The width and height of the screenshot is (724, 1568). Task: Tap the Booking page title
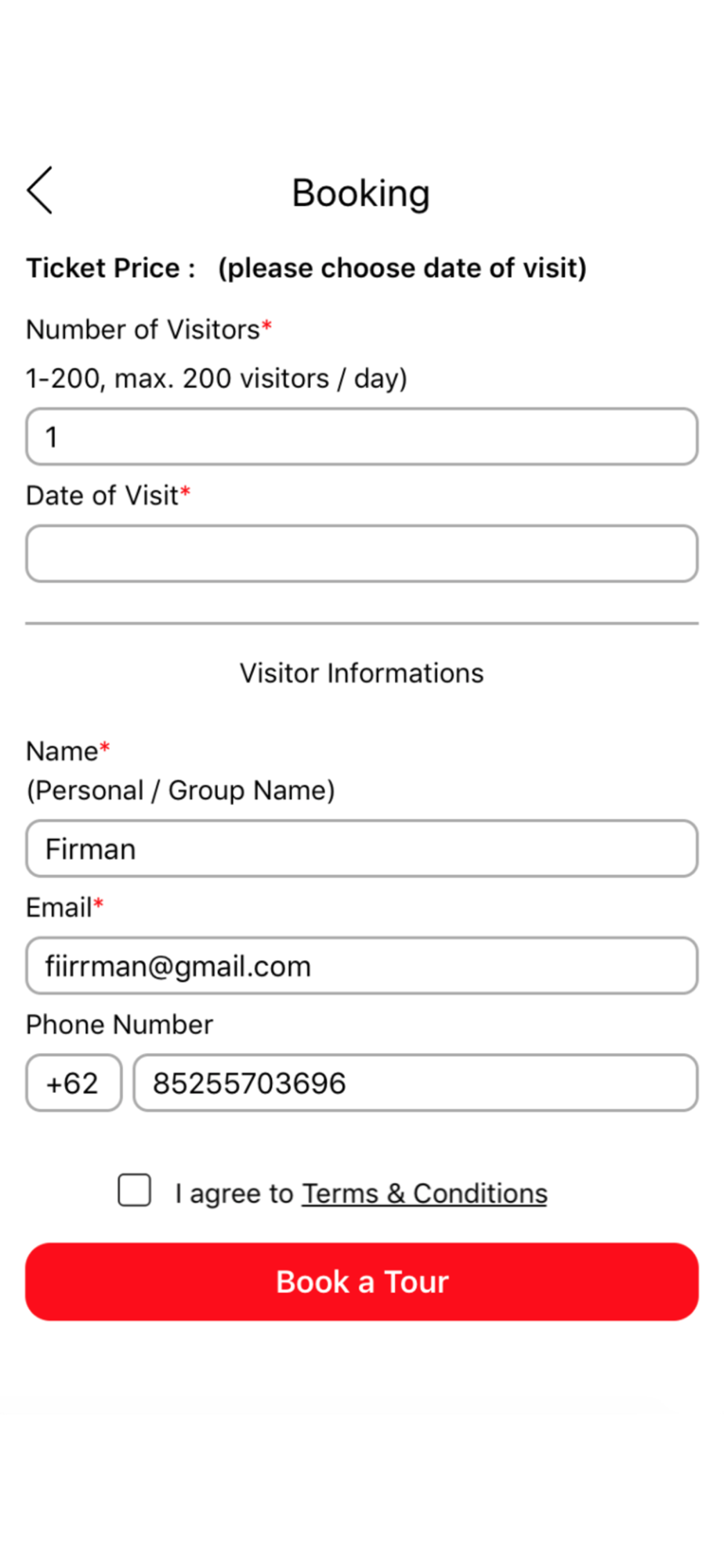[361, 193]
